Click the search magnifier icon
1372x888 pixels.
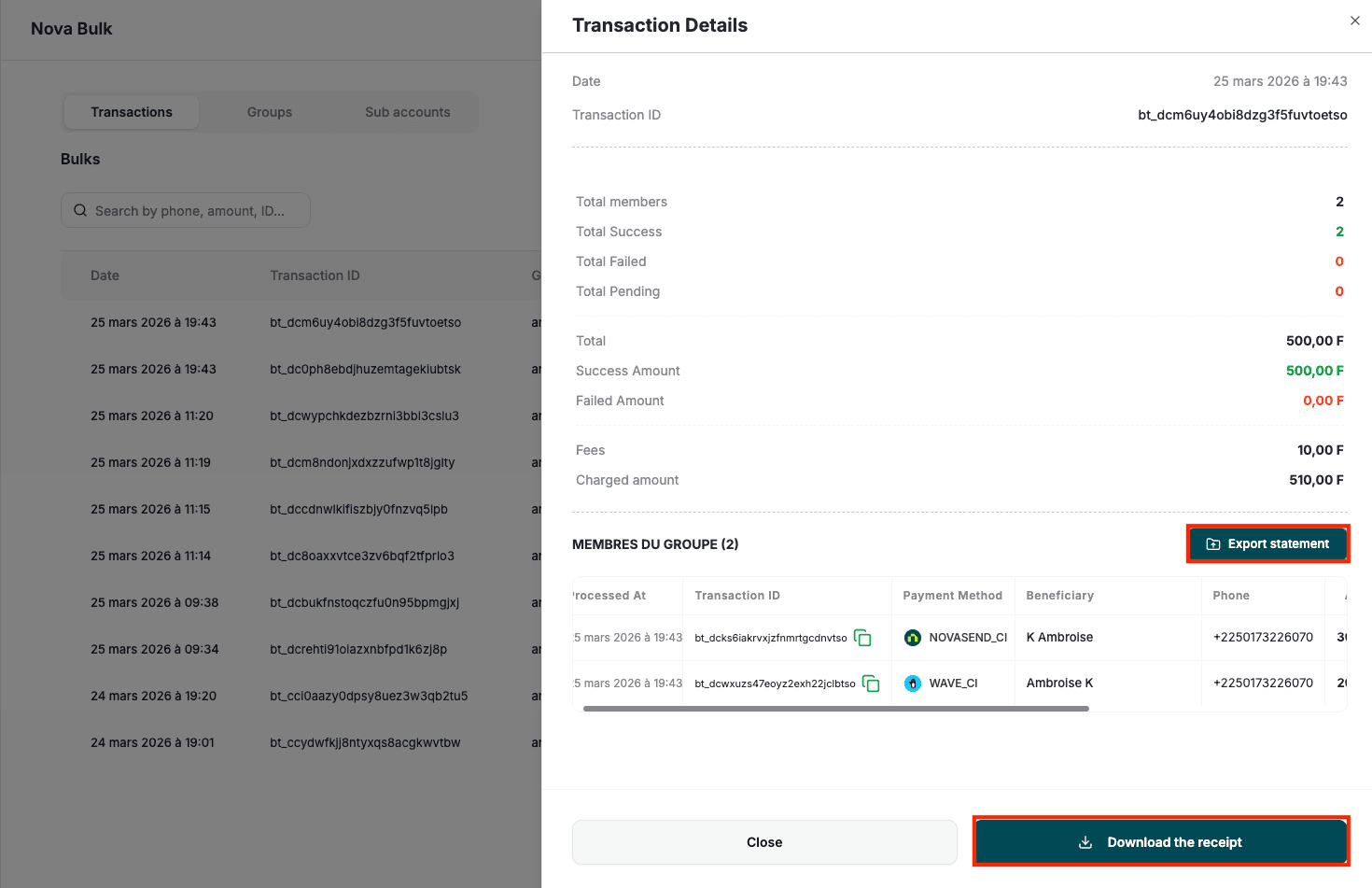coord(80,210)
